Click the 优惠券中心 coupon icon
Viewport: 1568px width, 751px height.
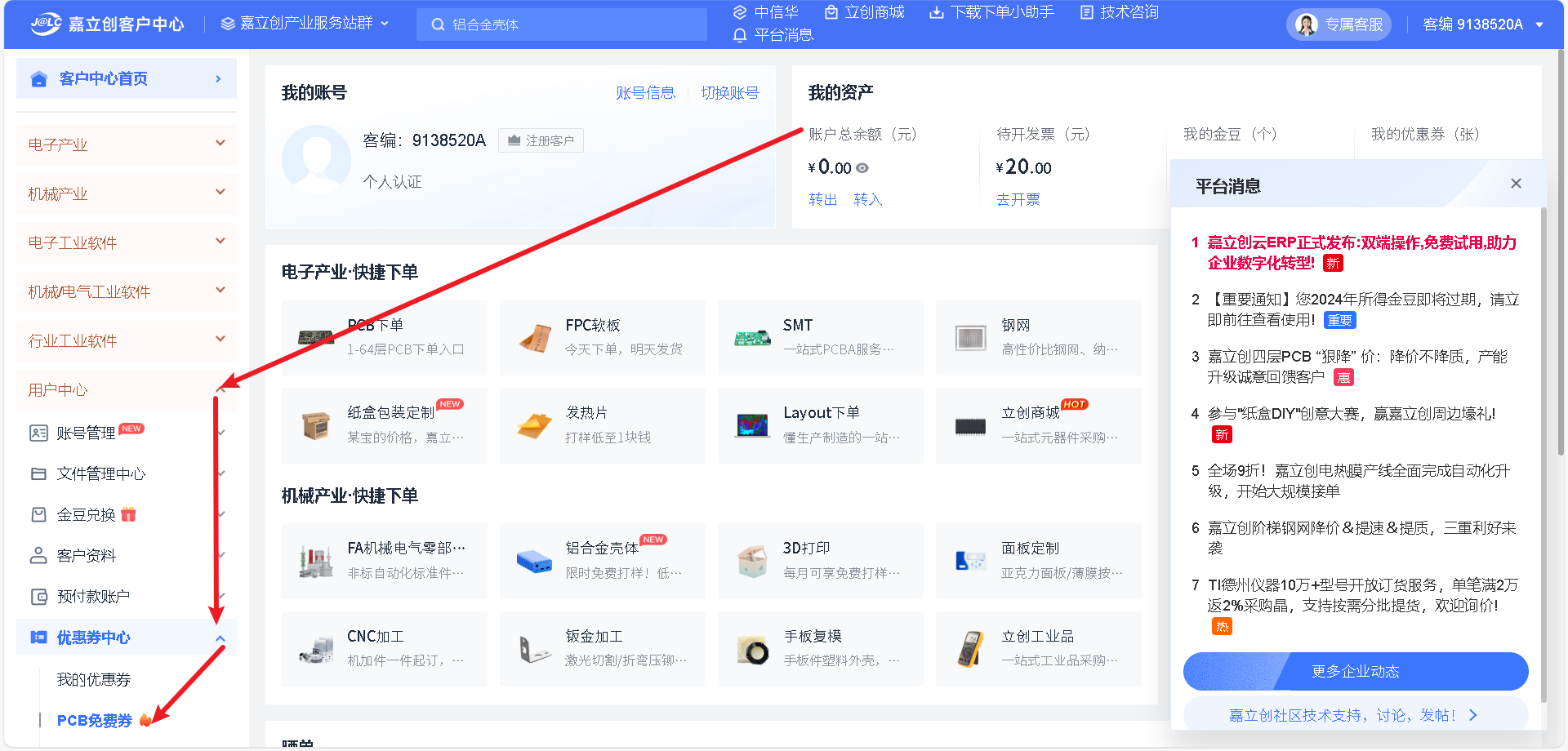coord(38,638)
